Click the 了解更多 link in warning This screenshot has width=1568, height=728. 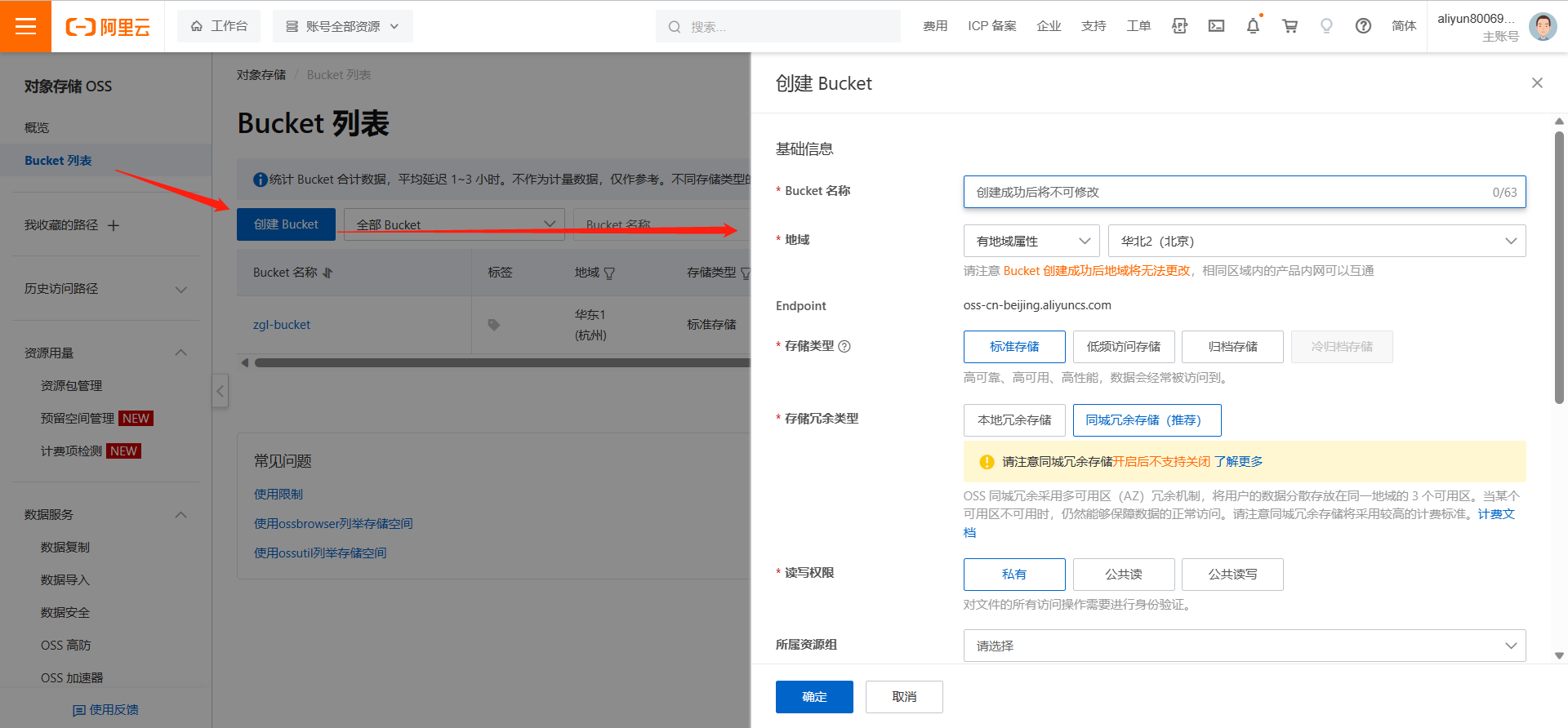(x=1238, y=462)
